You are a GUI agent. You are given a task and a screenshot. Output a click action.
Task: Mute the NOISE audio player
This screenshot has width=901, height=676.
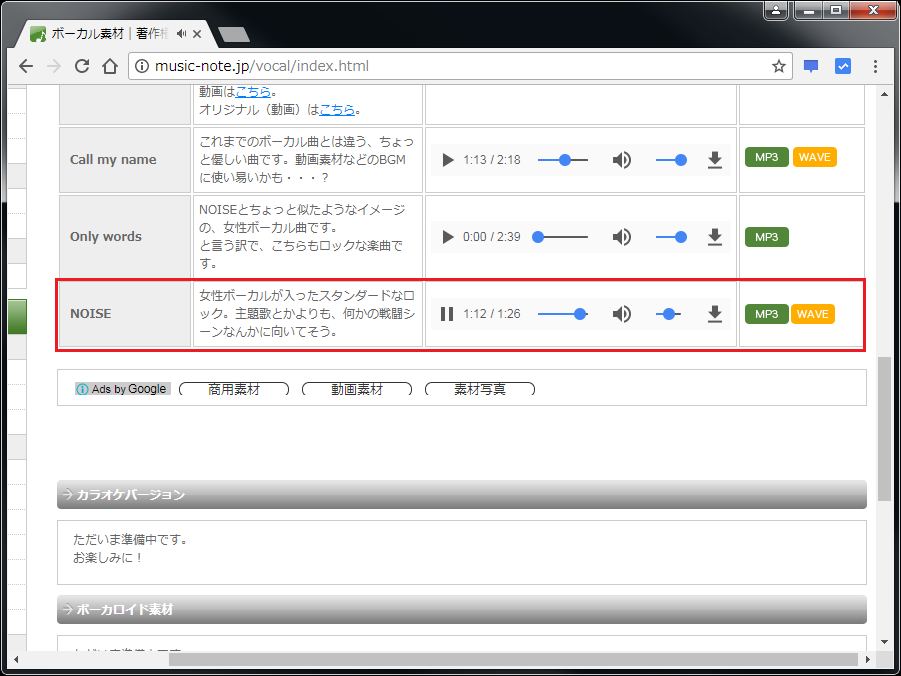tap(622, 314)
